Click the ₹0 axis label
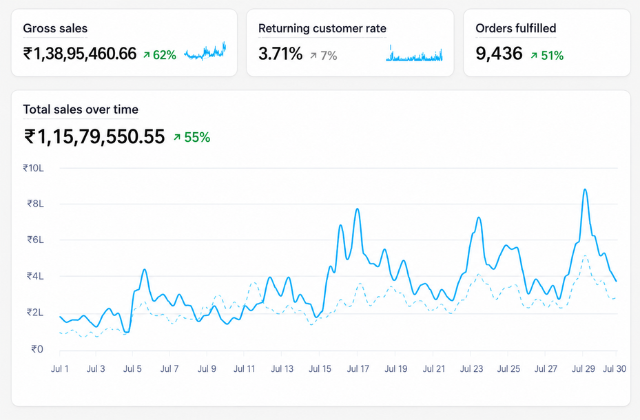The height and width of the screenshot is (420, 640). tap(37, 349)
